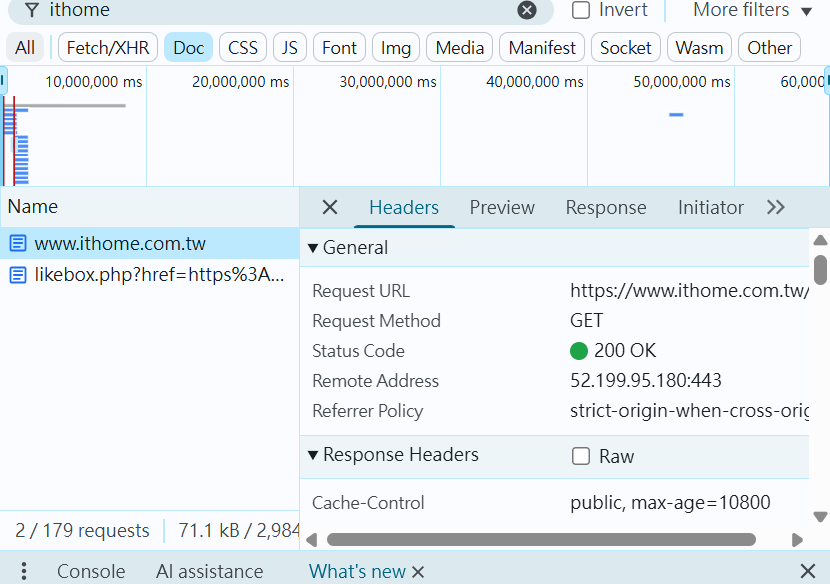Viewport: 830px width, 584px height.
Task: Switch to the Response tab
Action: (x=606, y=208)
